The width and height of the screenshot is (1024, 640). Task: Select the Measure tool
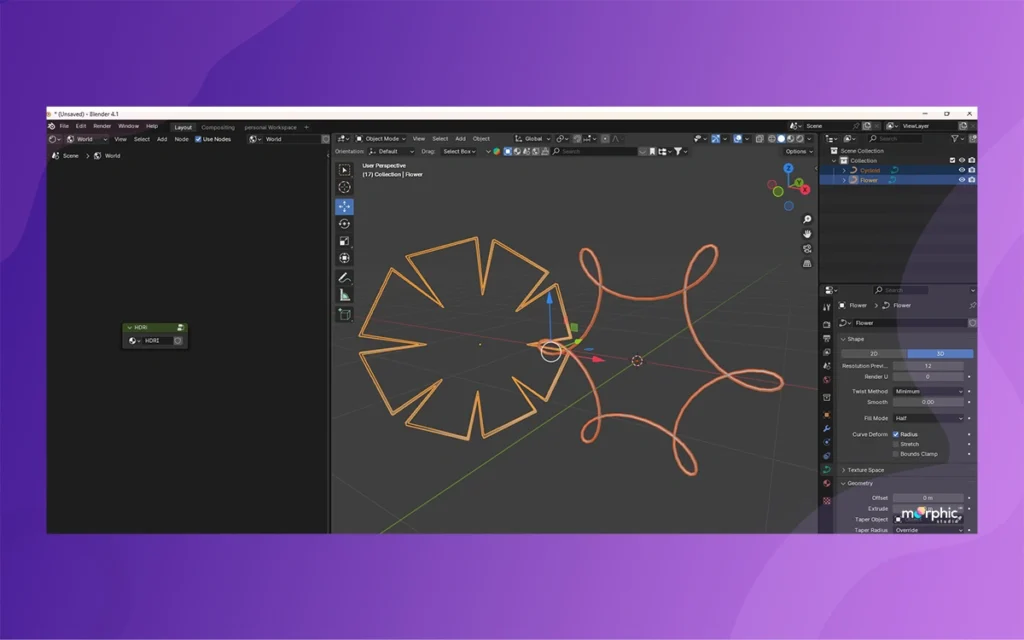(x=344, y=295)
